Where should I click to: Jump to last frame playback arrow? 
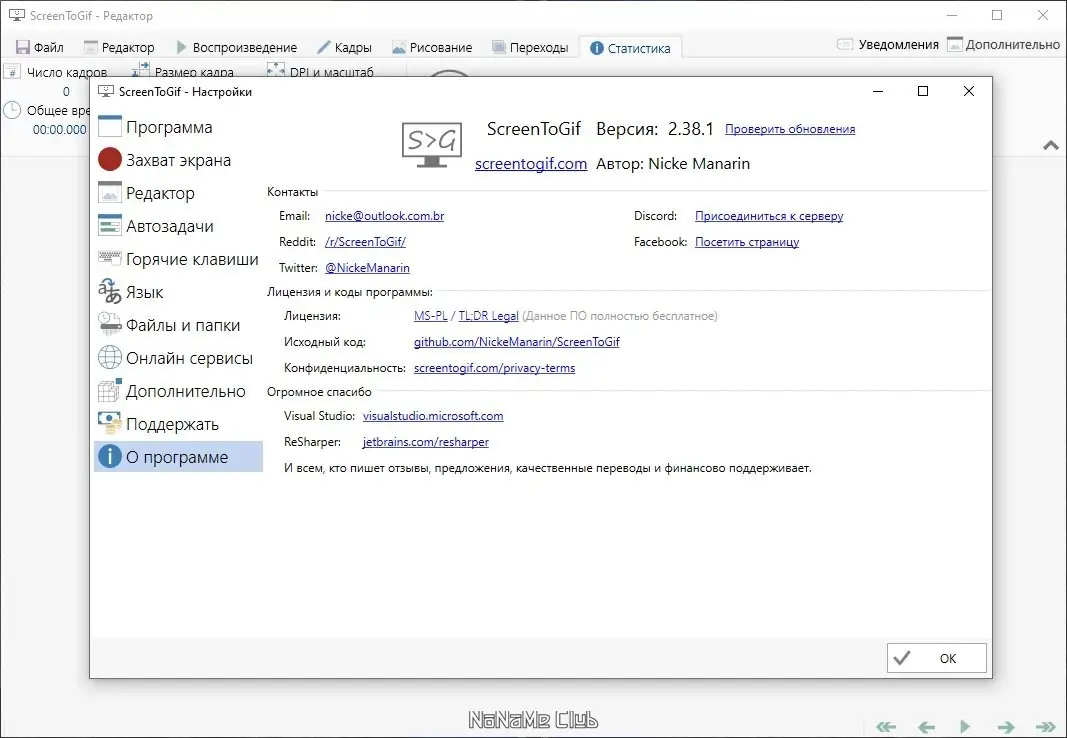[x=1046, y=726]
